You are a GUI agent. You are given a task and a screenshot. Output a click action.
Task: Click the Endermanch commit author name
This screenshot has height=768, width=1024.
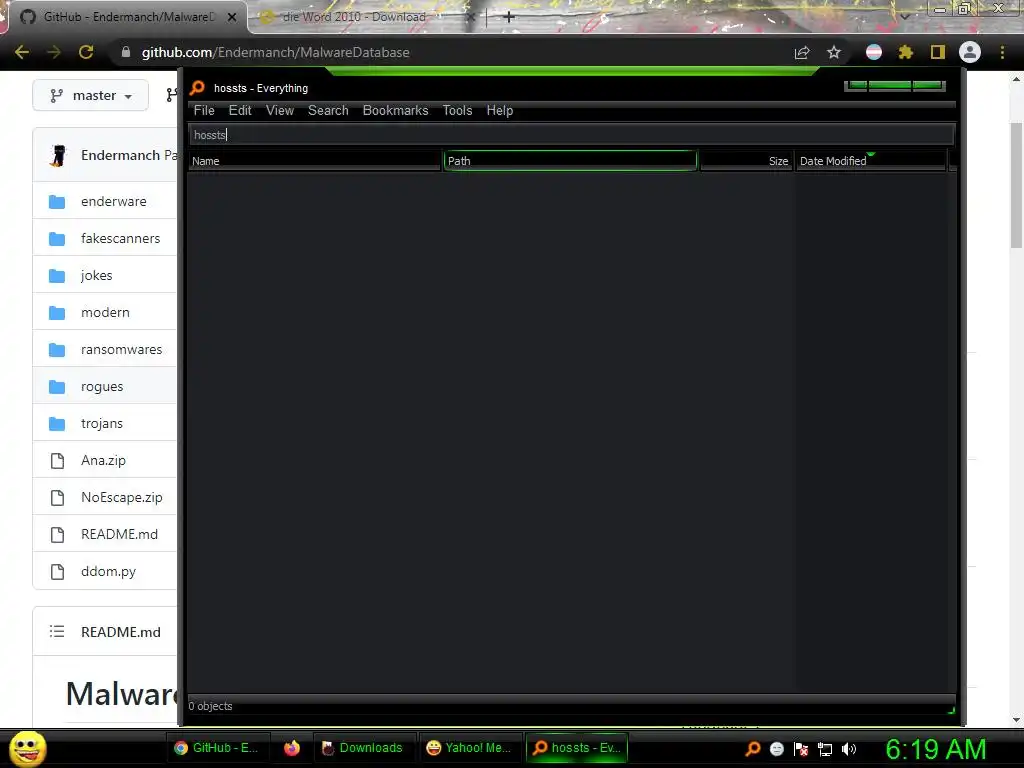click(x=120, y=155)
